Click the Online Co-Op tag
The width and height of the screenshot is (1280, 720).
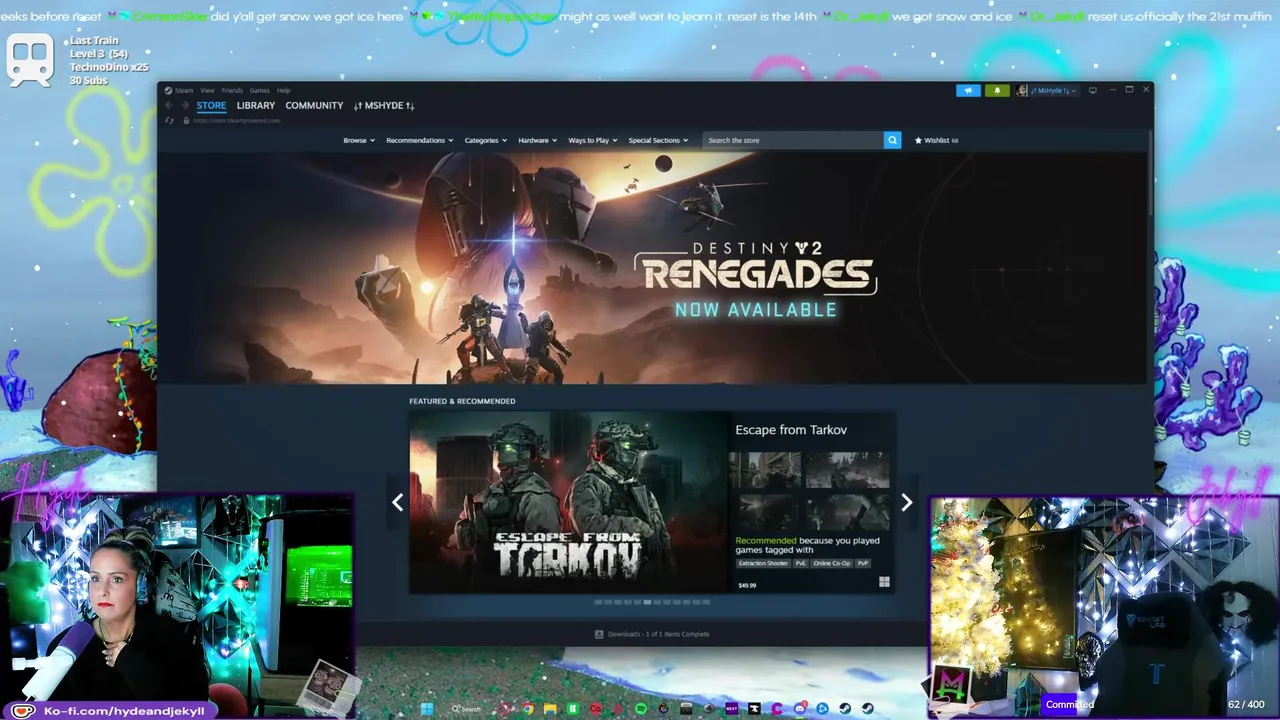pos(831,563)
